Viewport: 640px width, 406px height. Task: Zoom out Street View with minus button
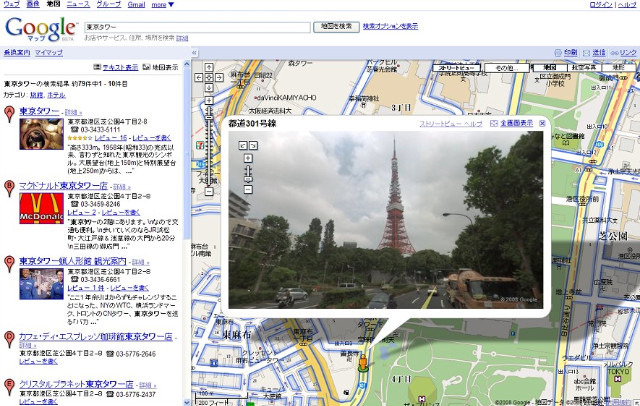point(248,189)
